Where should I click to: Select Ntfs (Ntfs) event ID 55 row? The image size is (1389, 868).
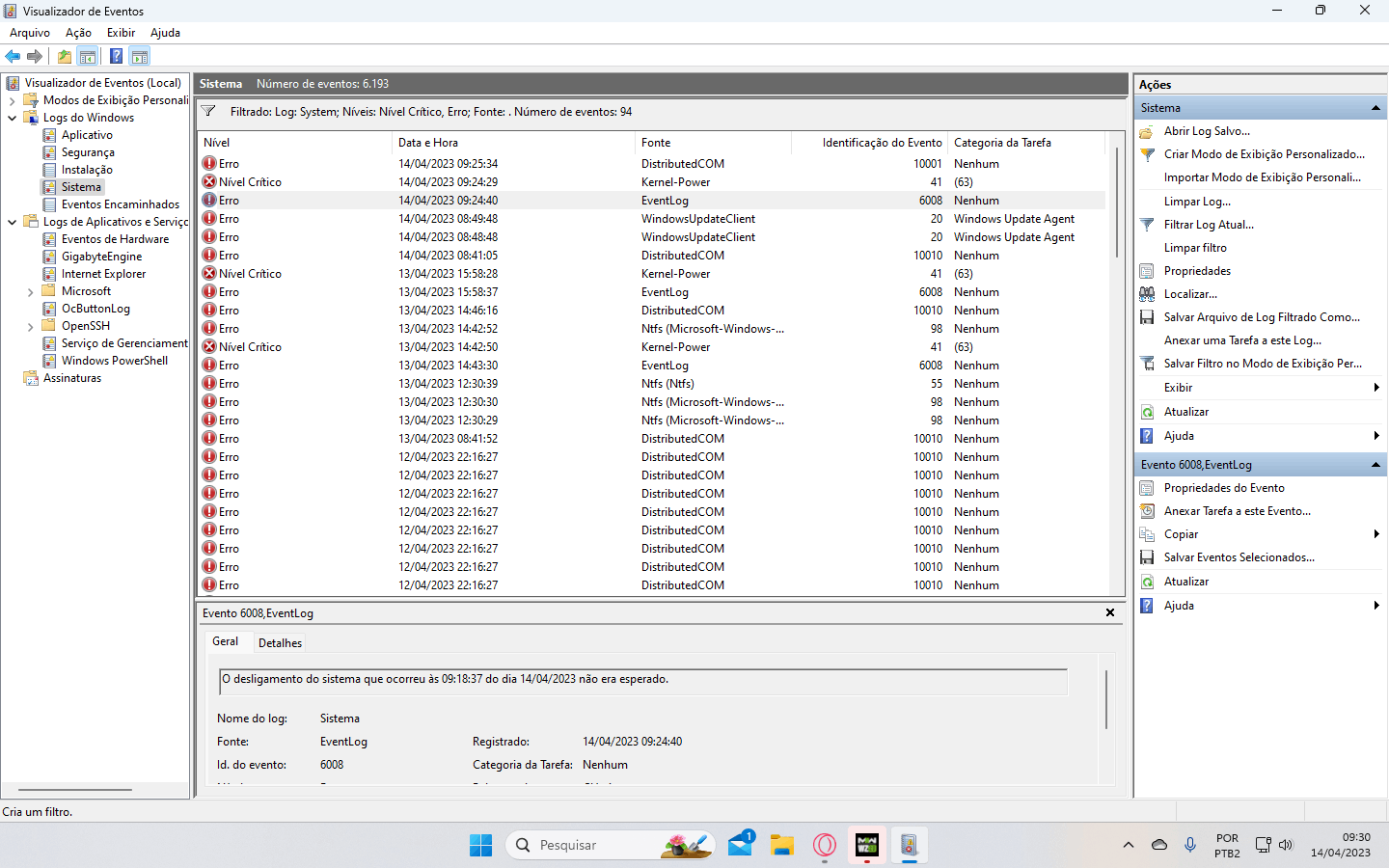pos(652,384)
